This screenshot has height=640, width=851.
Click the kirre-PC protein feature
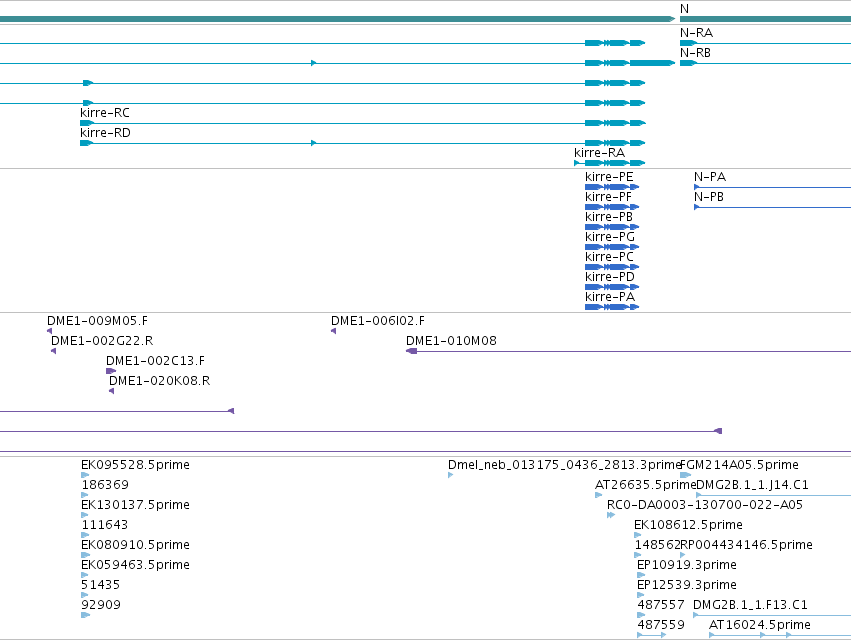point(612,267)
